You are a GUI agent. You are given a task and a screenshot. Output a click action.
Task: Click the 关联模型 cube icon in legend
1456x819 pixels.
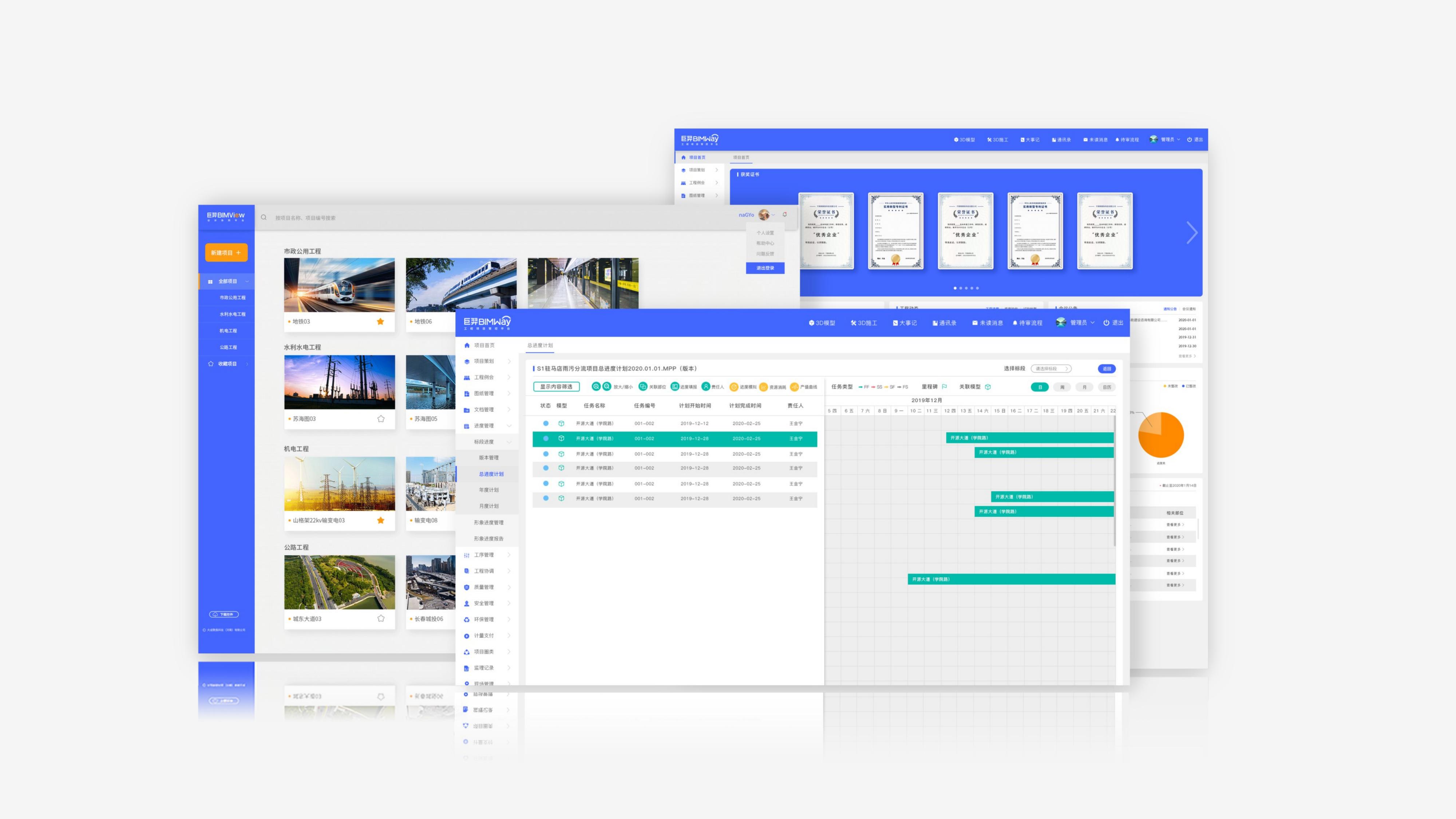tap(988, 387)
